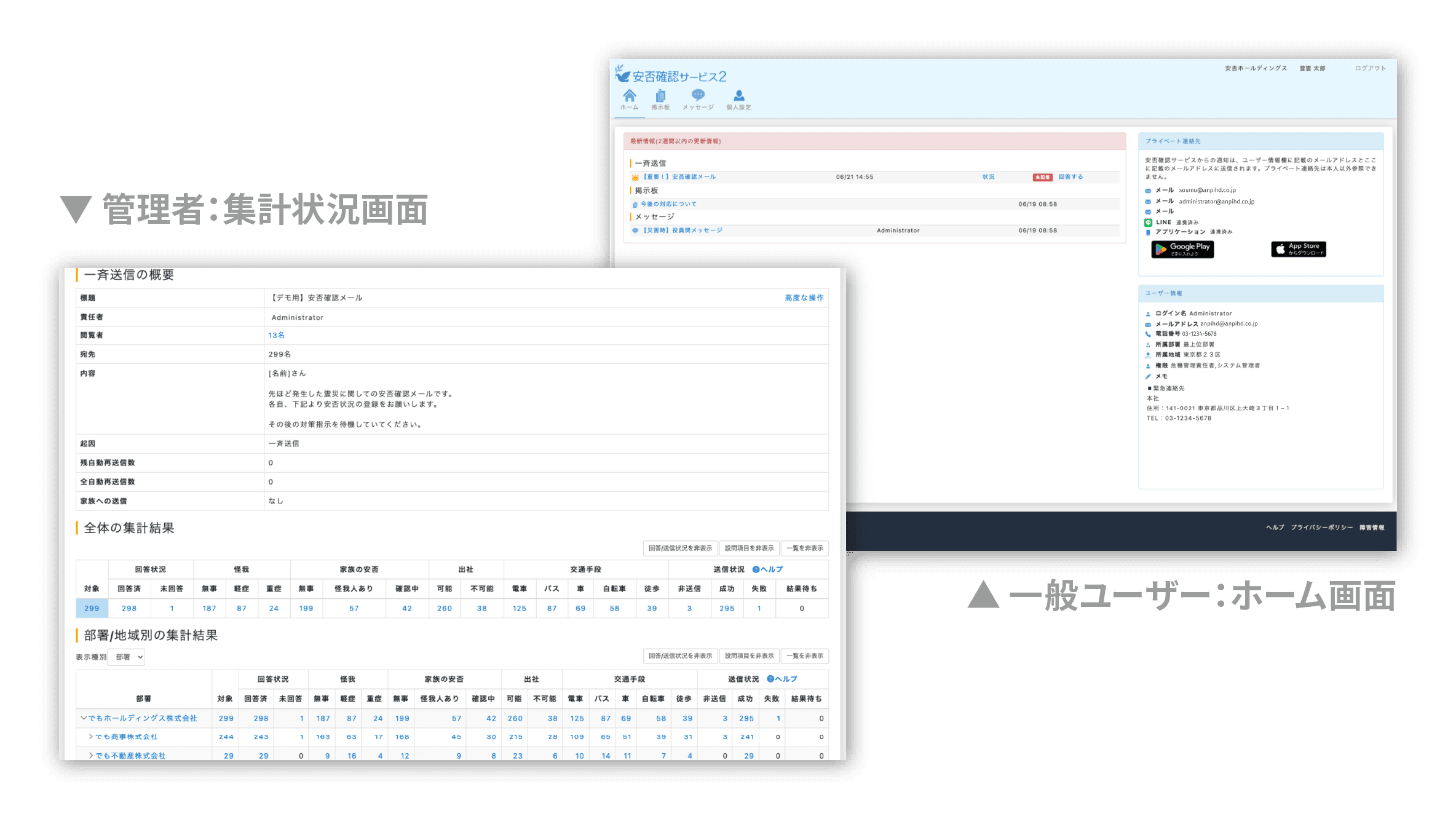Screen dimensions: 1456x819
Task: Click the blue ヘルプ icon in 全体の集計結果
Action: pyautogui.click(x=756, y=569)
